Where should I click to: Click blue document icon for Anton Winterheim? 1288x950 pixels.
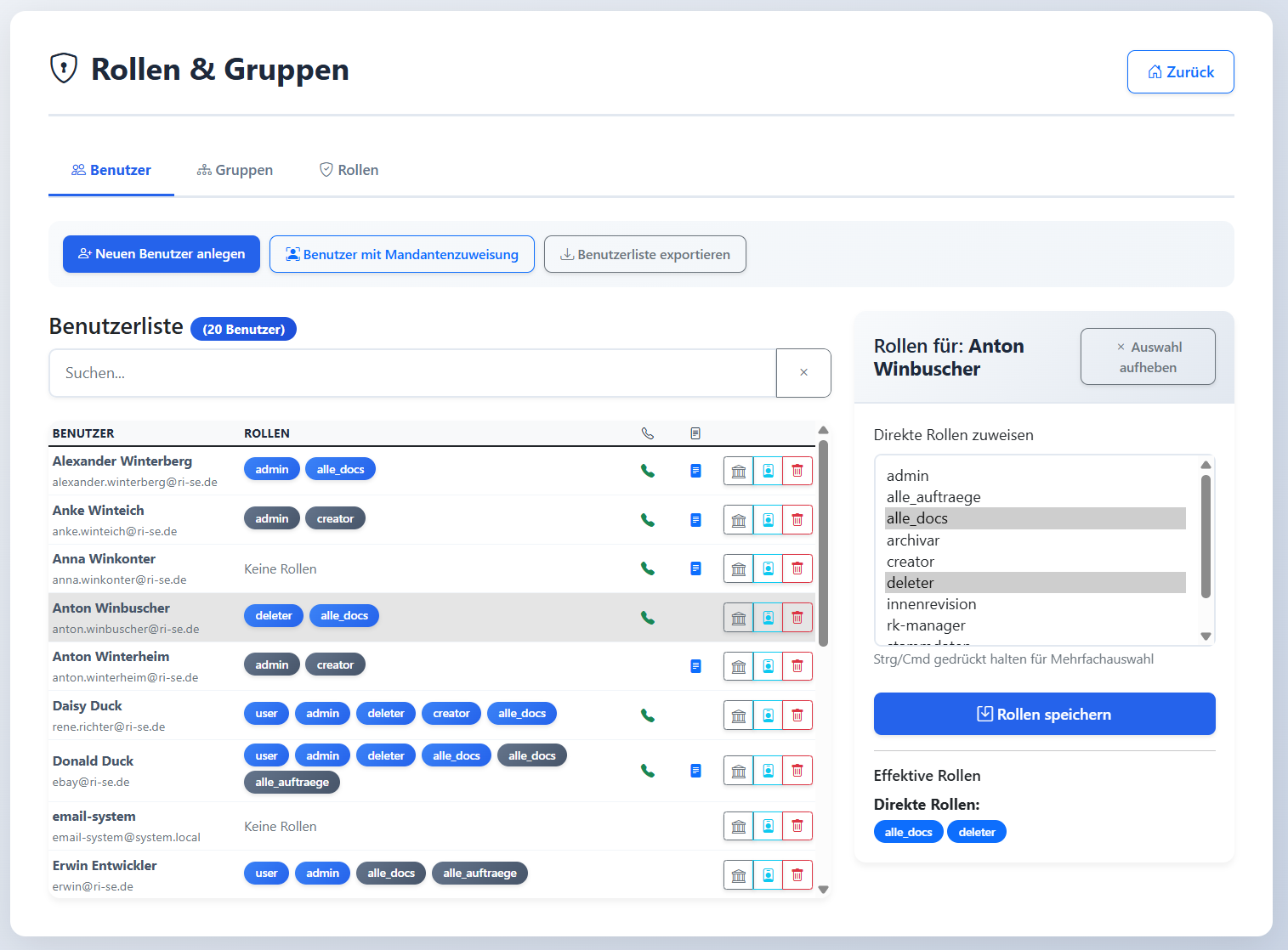(695, 666)
